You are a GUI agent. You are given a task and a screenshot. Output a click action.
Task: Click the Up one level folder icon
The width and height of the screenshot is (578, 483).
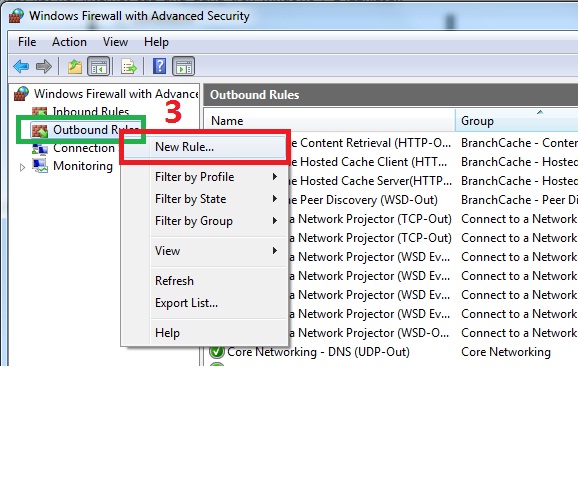74,67
